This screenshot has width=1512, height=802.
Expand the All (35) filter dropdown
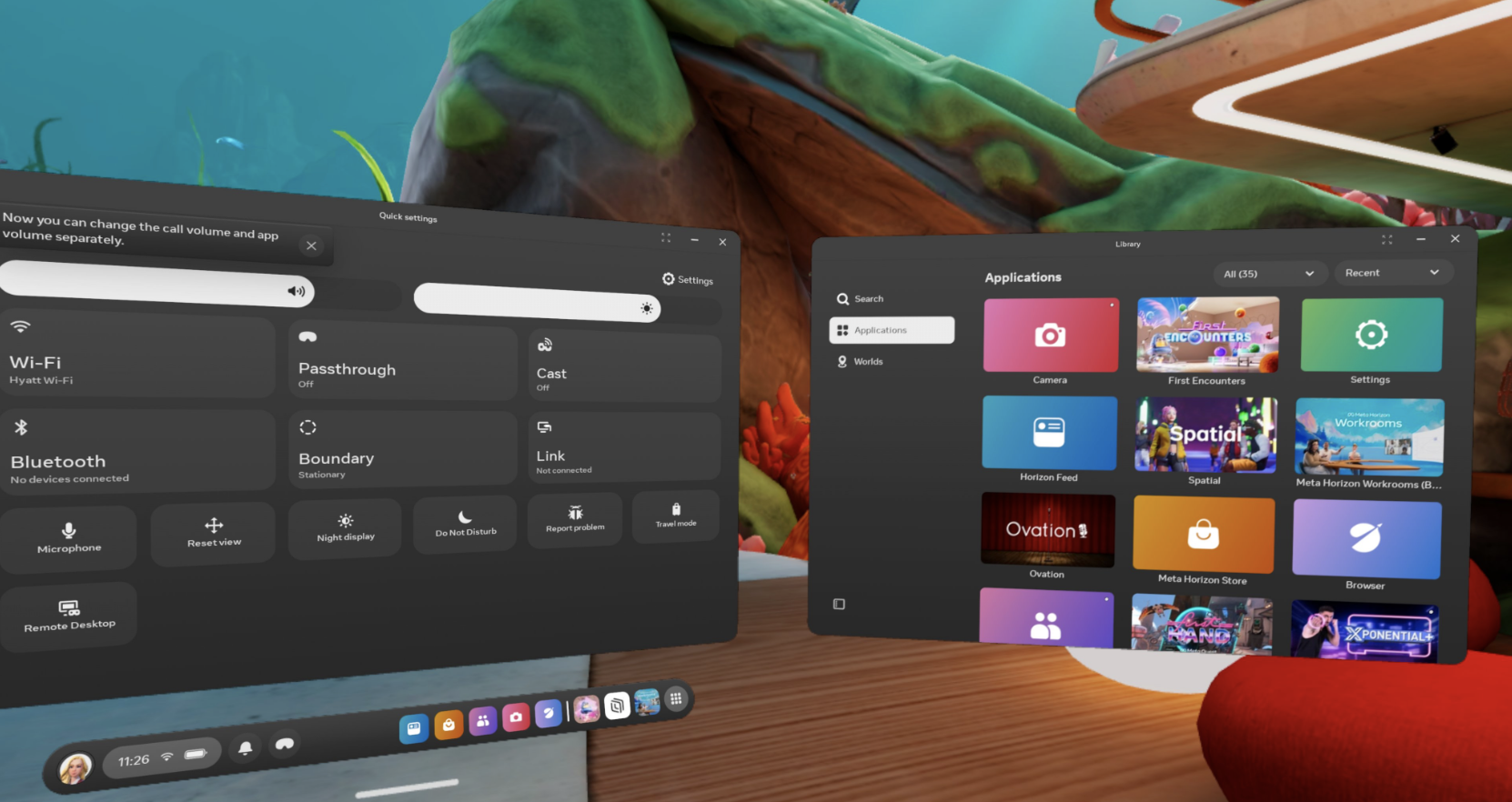1268,274
